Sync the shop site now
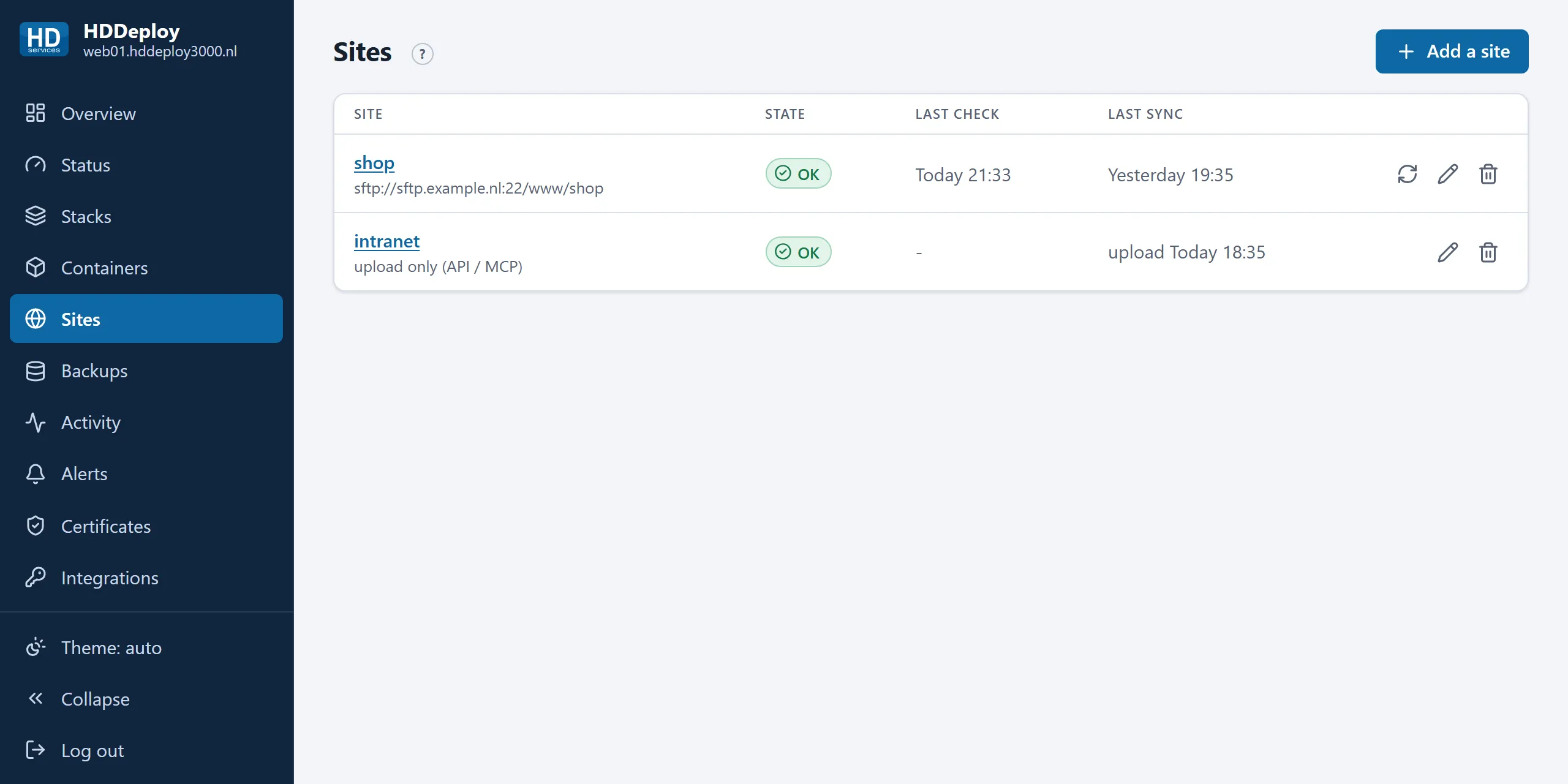Screen dimensions: 1568x784 tap(1407, 174)
